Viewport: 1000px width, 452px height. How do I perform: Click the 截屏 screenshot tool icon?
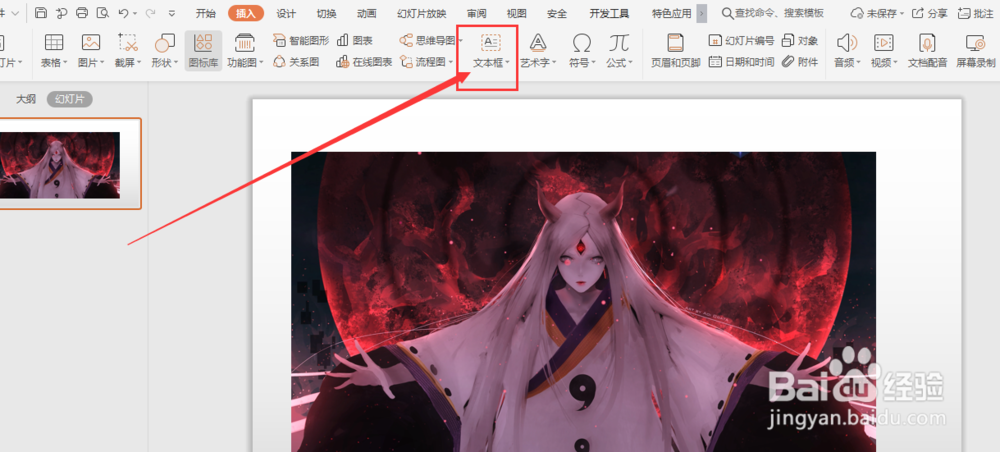click(x=128, y=43)
